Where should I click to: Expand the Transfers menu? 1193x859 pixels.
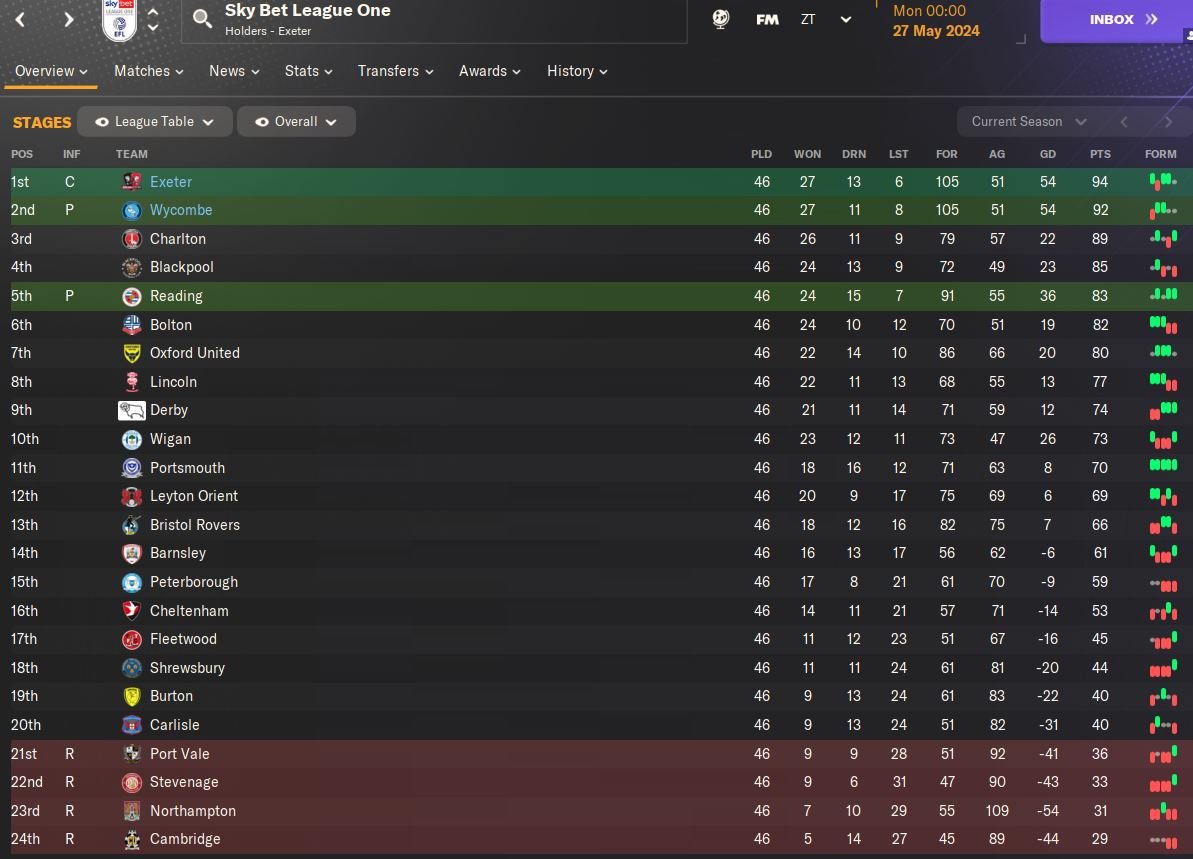395,71
